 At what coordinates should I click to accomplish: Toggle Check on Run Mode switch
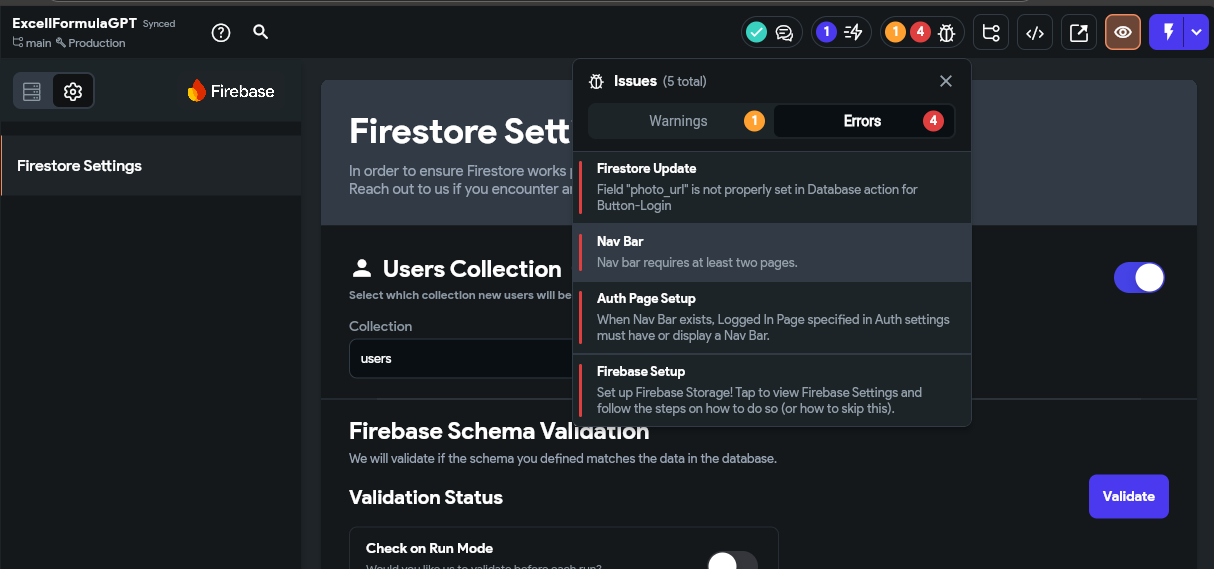pos(732,562)
